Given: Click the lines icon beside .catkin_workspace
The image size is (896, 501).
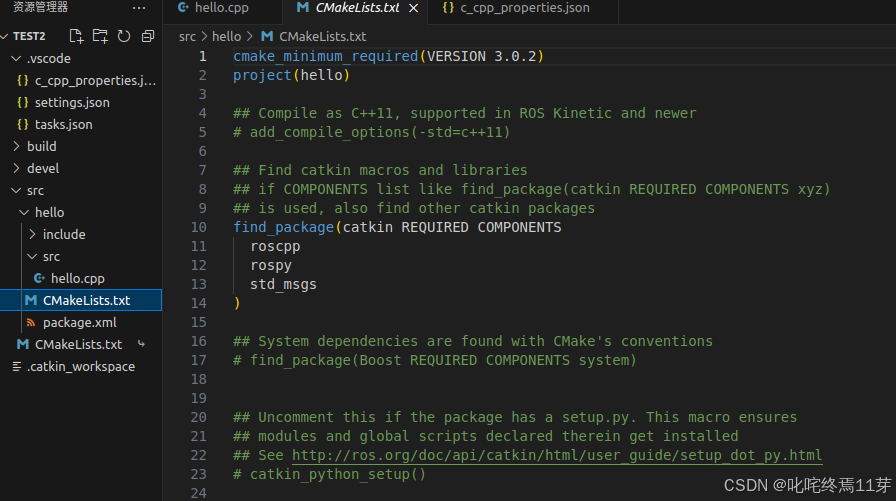Looking at the screenshot, I should coord(17,367).
